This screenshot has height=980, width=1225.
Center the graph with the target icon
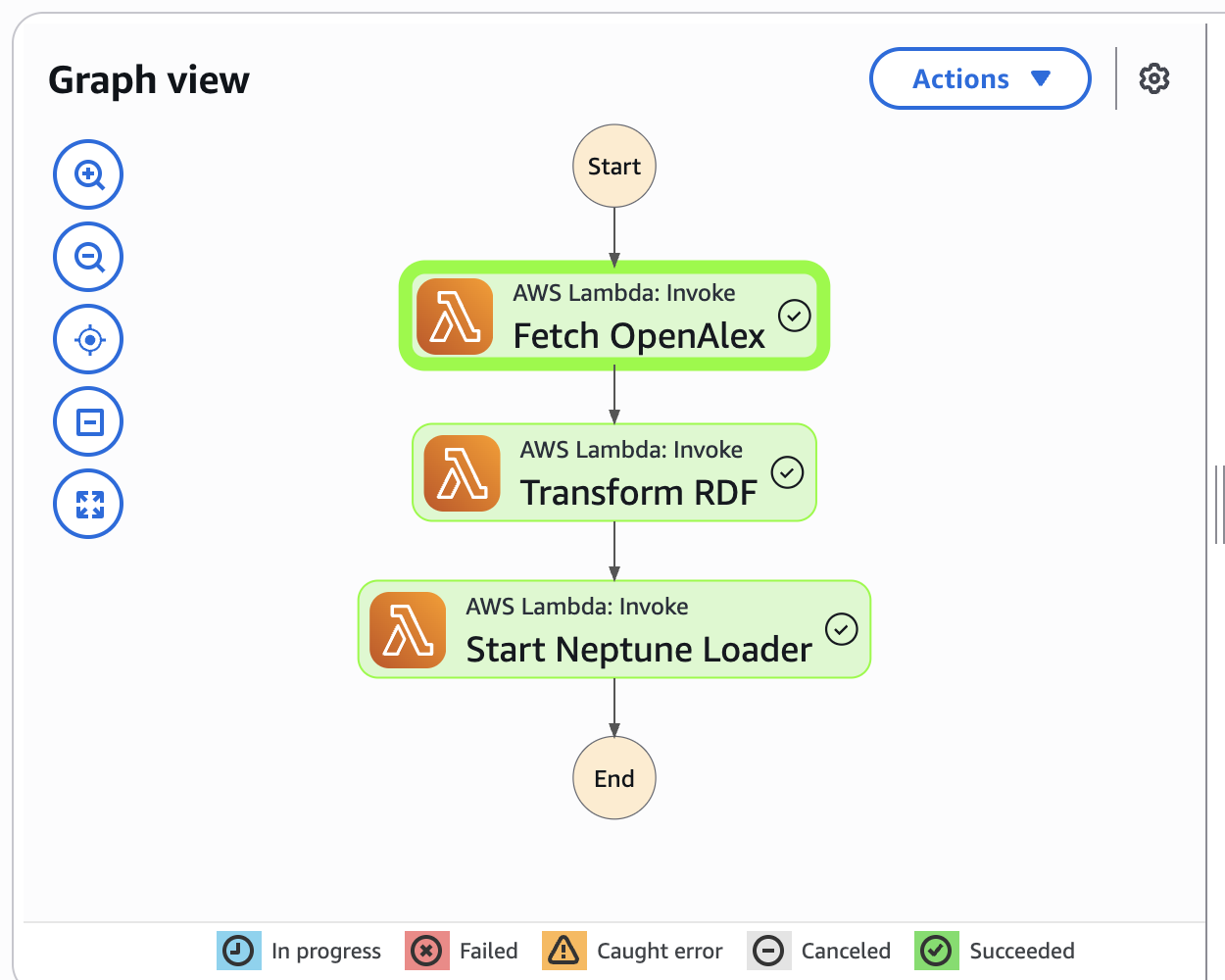click(x=88, y=339)
